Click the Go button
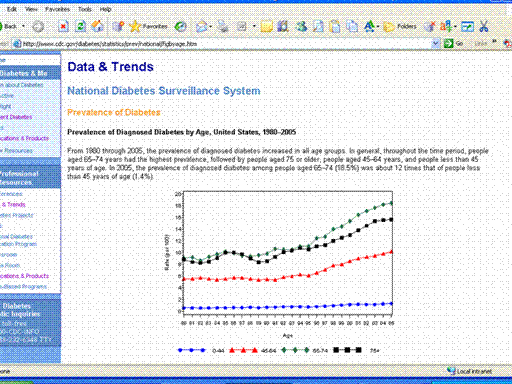 tap(453, 43)
